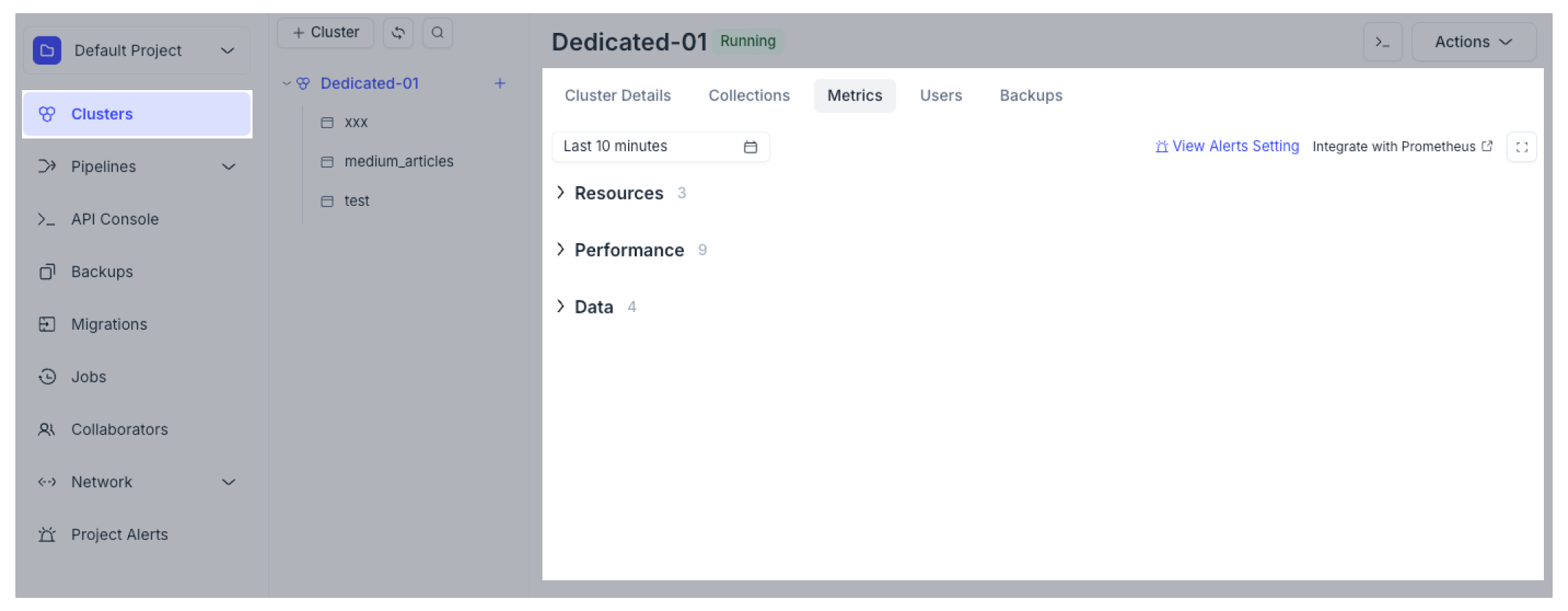Switch to the Collections tab

coord(749,96)
